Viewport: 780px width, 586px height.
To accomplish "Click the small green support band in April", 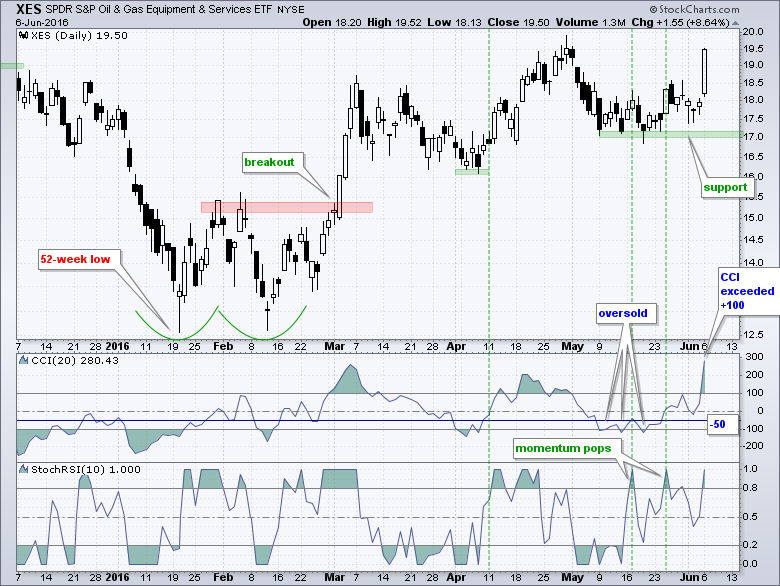I will (472, 172).
